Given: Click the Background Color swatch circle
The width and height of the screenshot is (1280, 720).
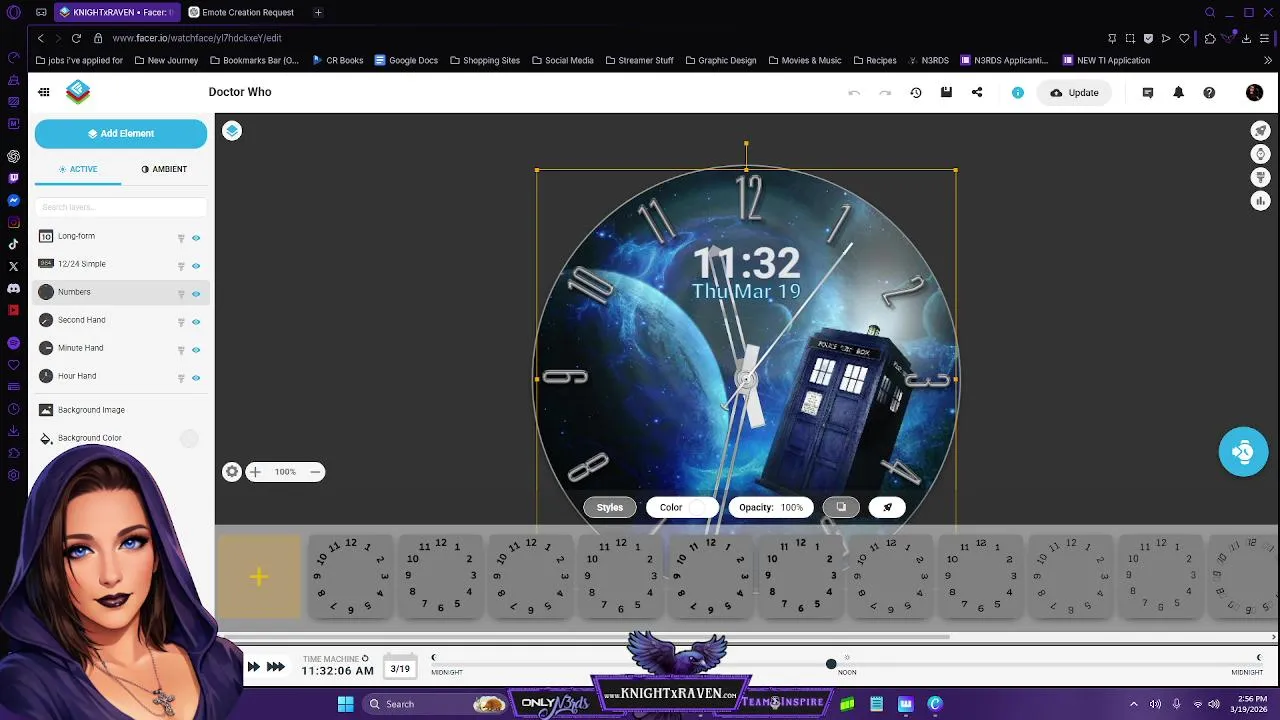Looking at the screenshot, I should point(189,438).
